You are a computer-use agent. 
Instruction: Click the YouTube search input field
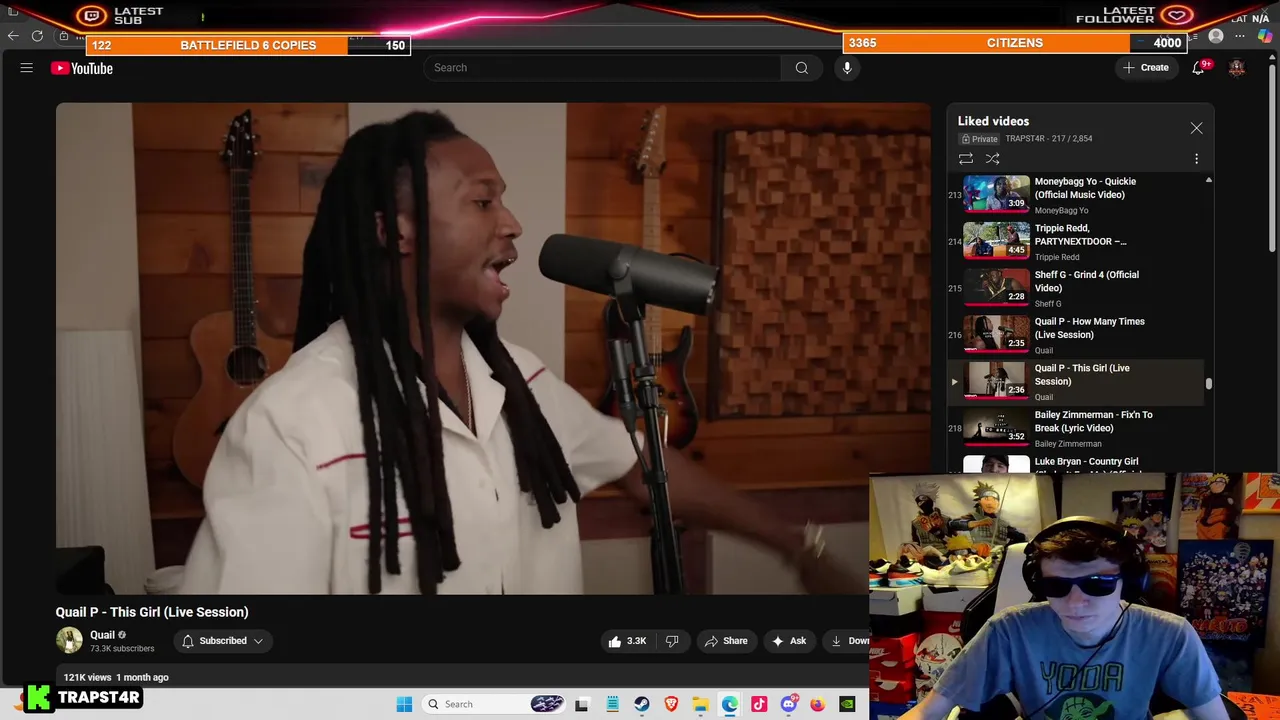coord(602,68)
